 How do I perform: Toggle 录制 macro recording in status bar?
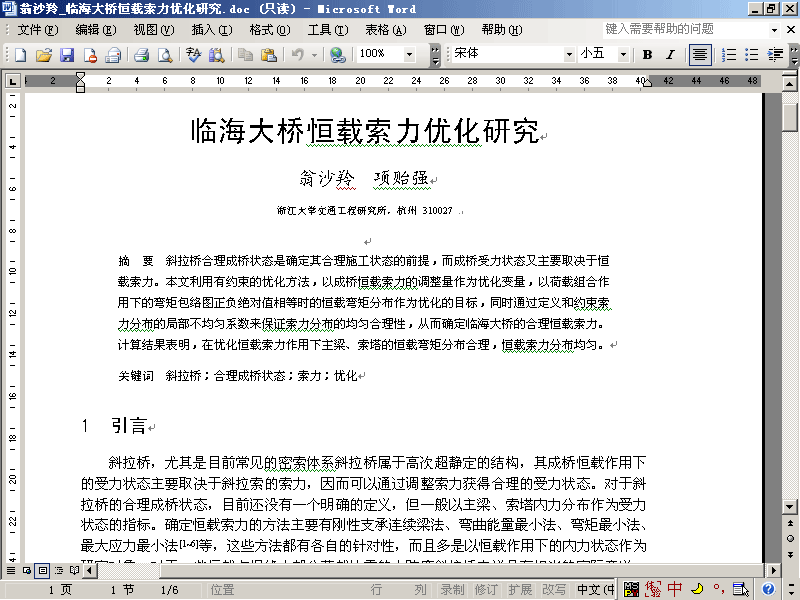(453, 590)
